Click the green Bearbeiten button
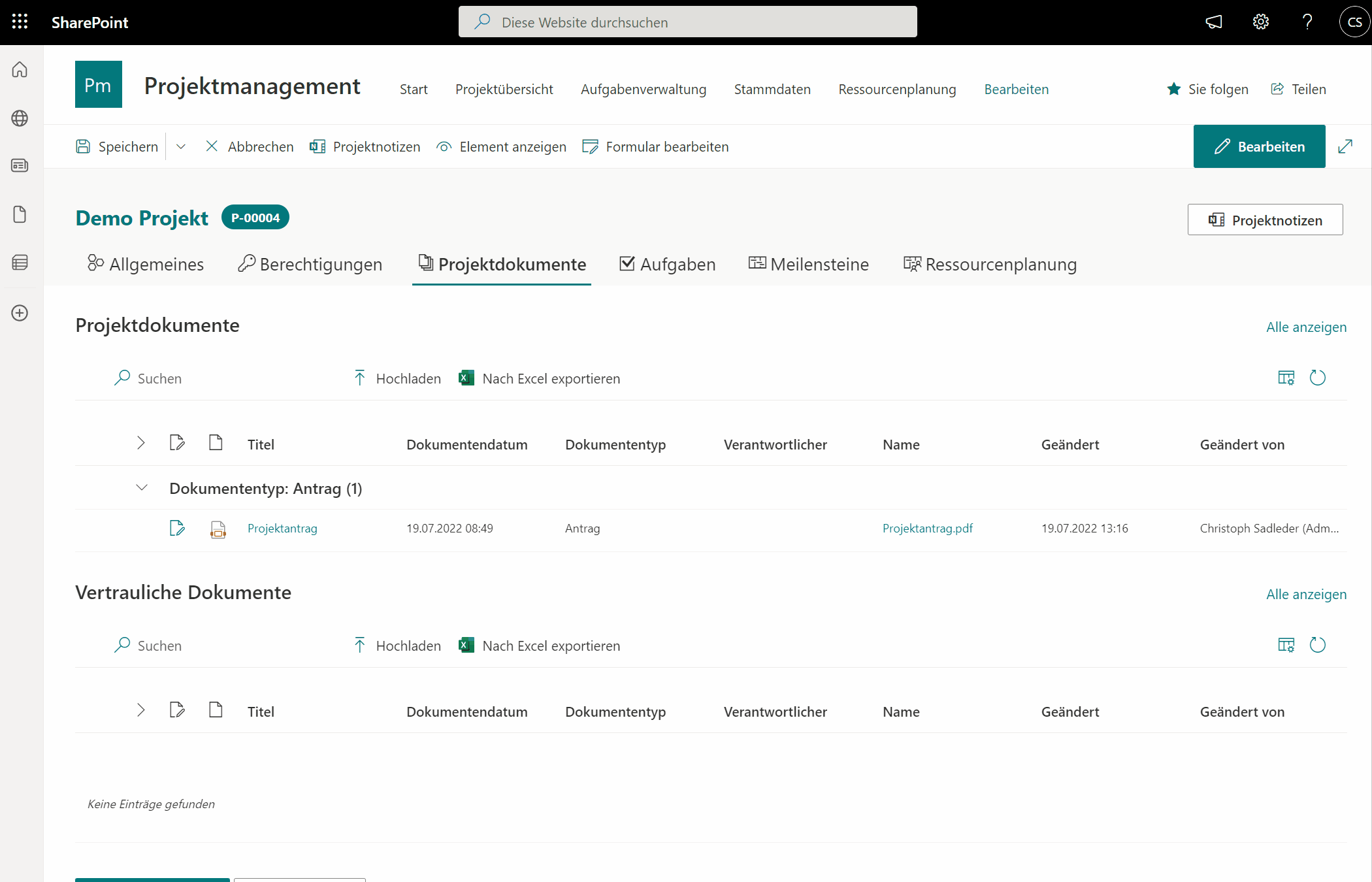This screenshot has height=882, width=1372. (x=1259, y=146)
